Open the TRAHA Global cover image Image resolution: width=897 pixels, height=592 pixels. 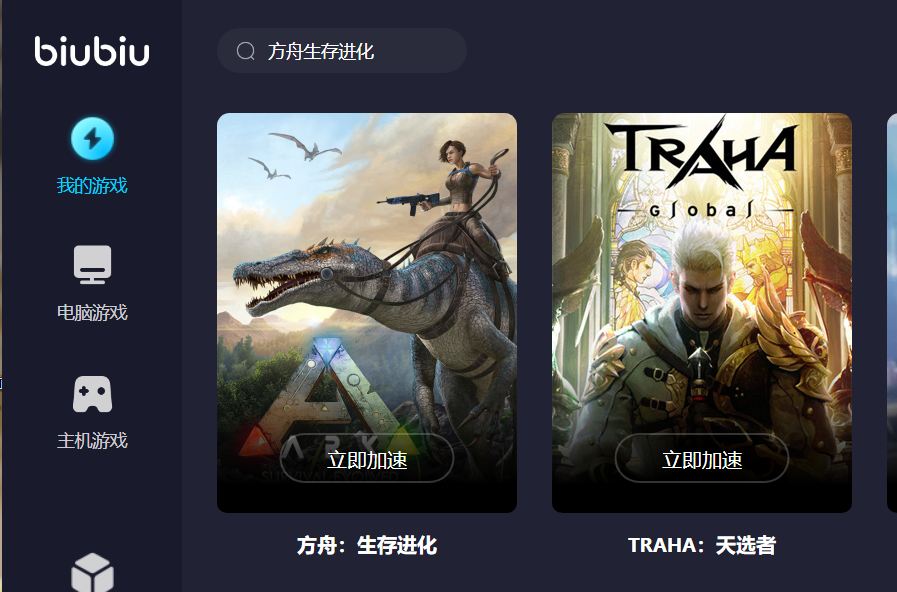tap(702, 312)
